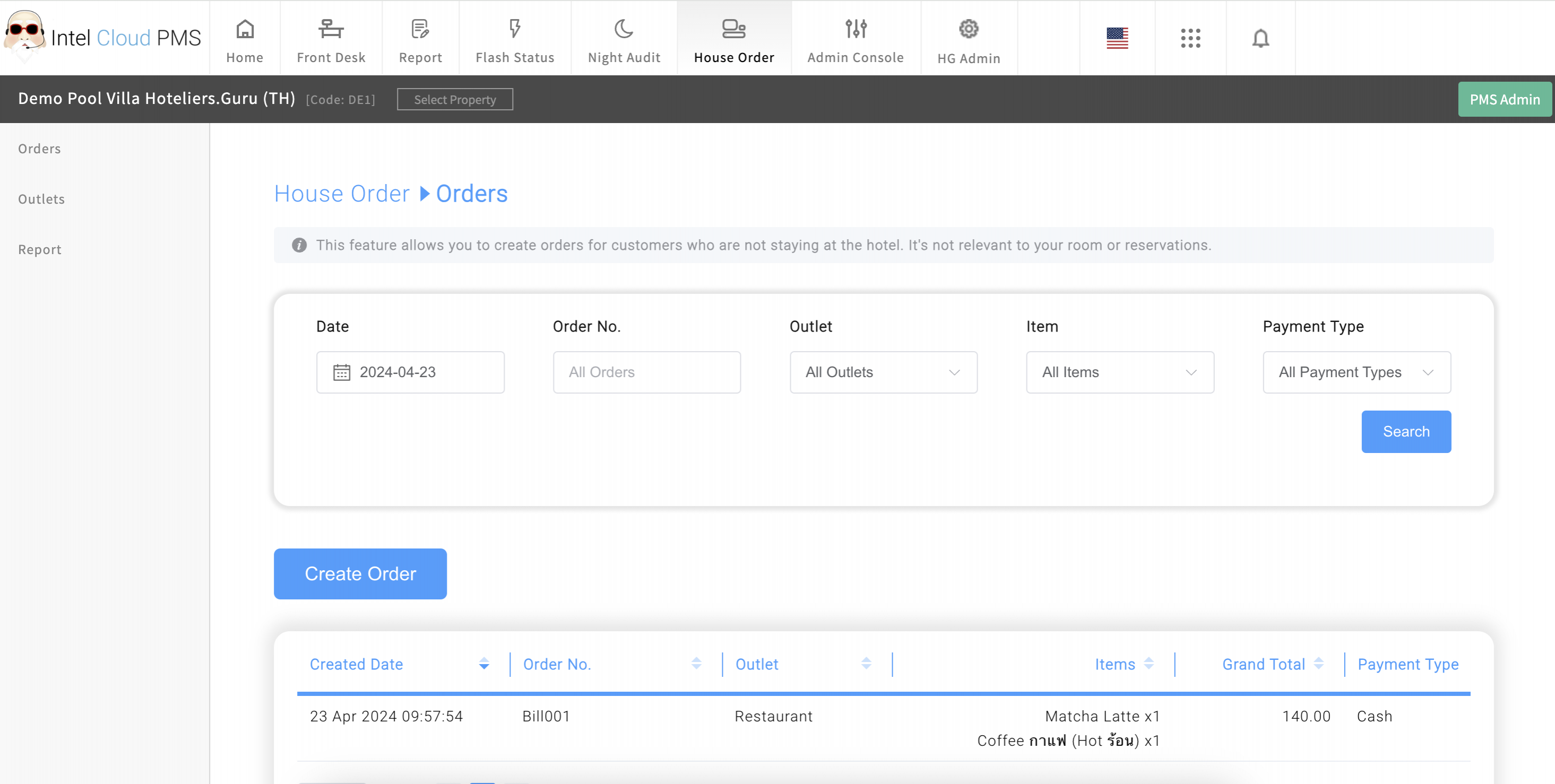Expand the All Outlets dropdown
The height and width of the screenshot is (784, 1555).
883,372
